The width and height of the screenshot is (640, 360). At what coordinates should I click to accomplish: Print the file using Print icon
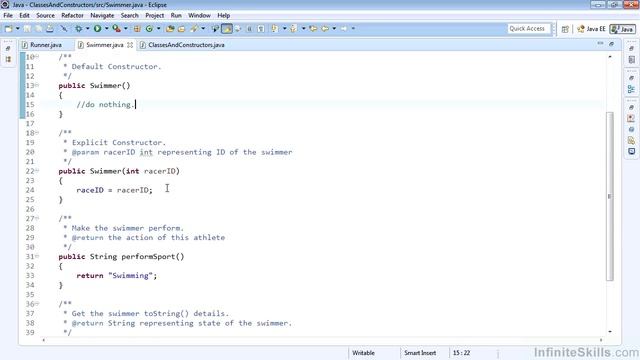coord(49,29)
